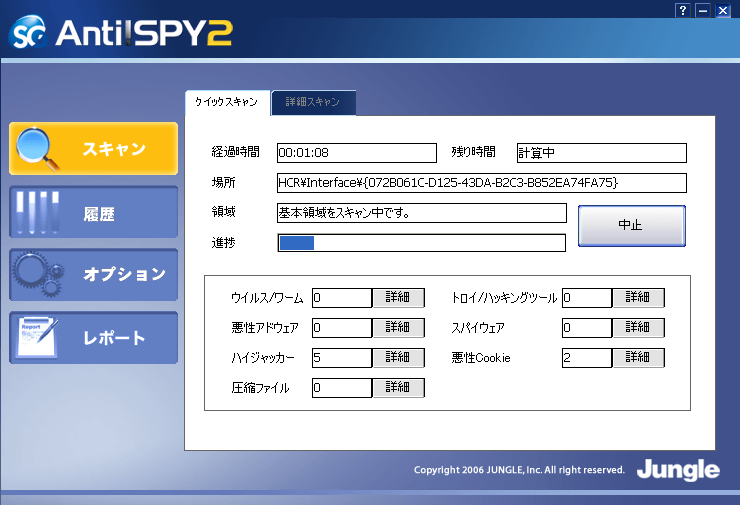Image resolution: width=740 pixels, height=505 pixels.
Task: Click the ウイルス/ワーム count field
Action: tap(342, 298)
